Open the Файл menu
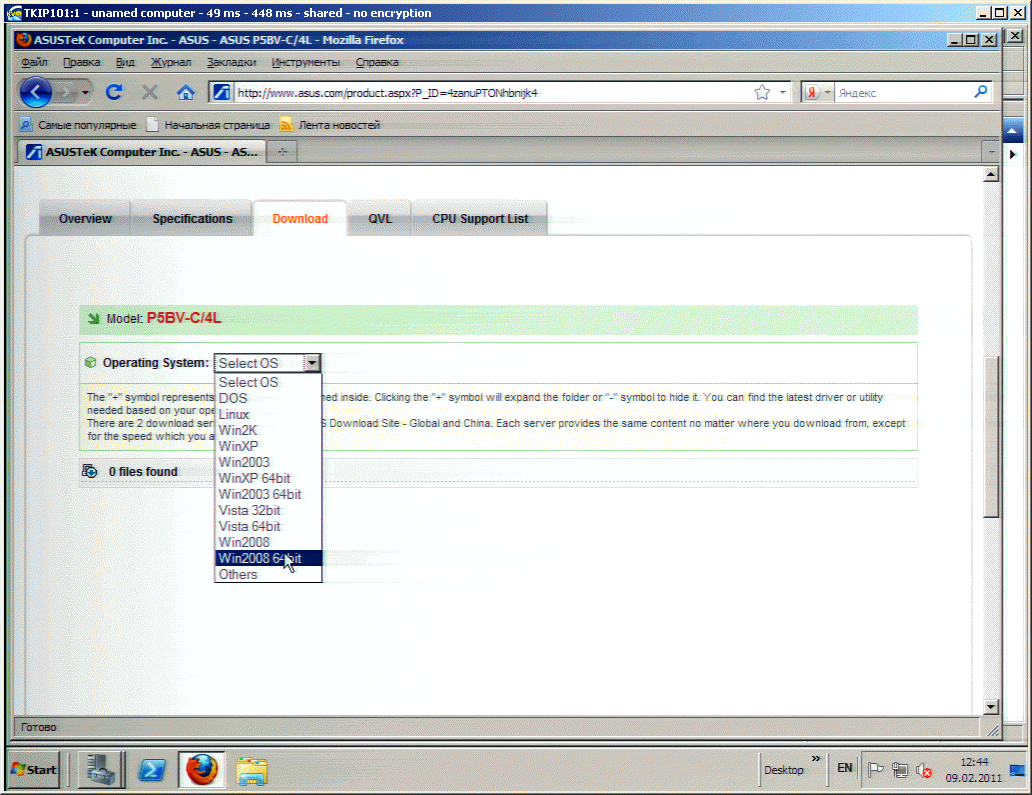1032x795 pixels. (34, 62)
